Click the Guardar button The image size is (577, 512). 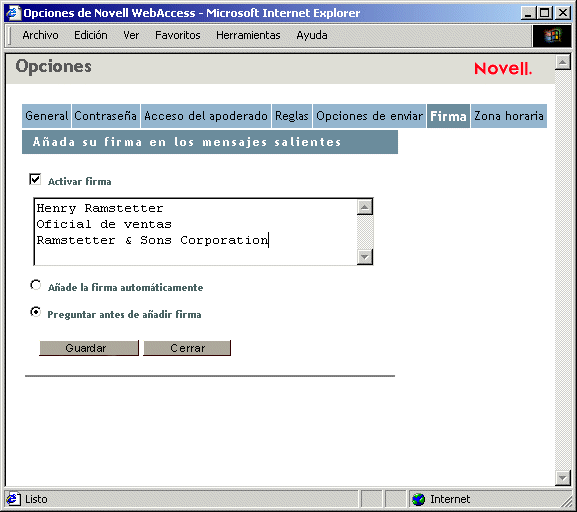point(89,348)
